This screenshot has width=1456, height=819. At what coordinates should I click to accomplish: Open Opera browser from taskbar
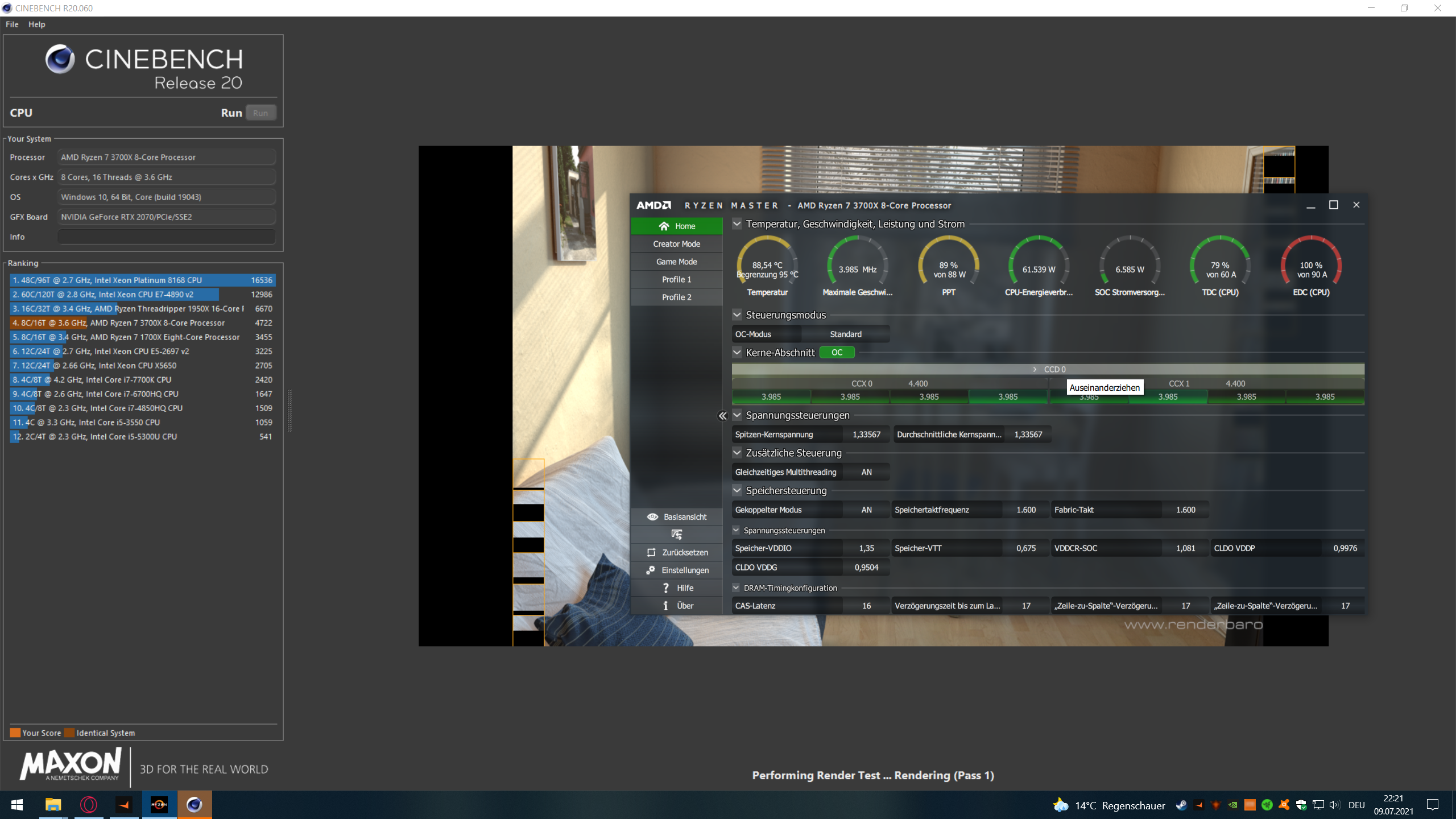(x=89, y=804)
